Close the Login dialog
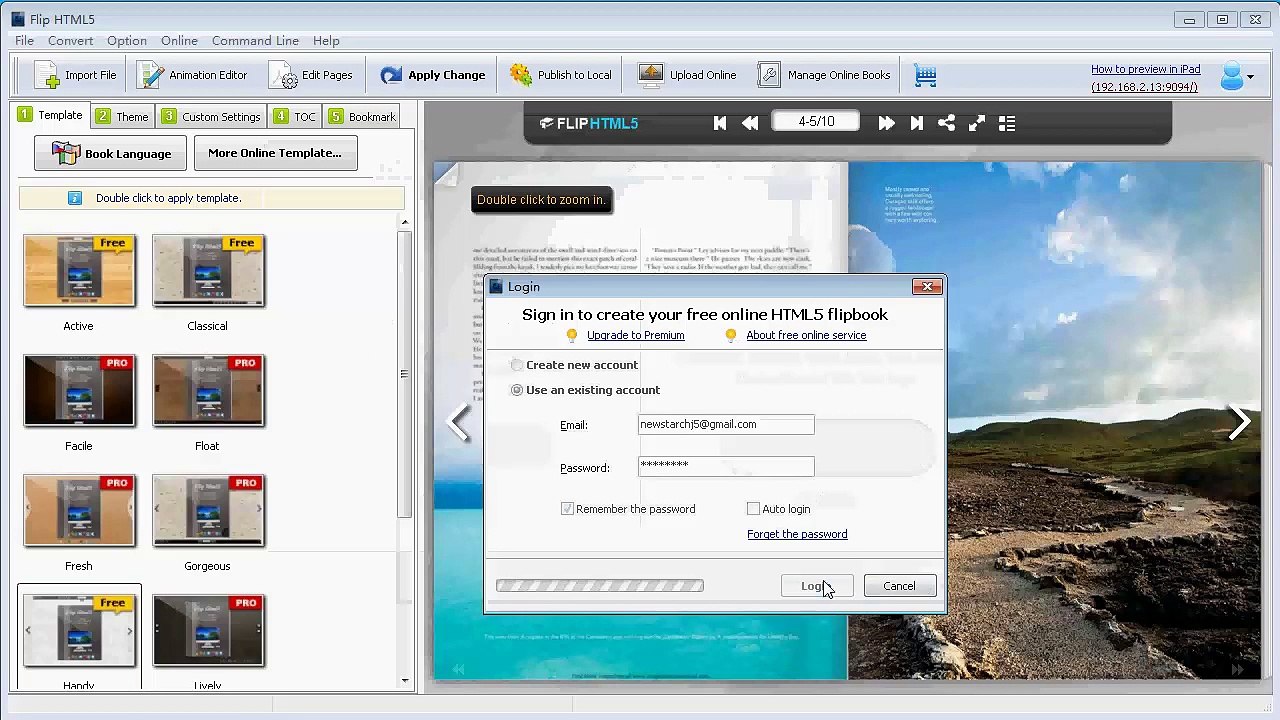 click(x=927, y=287)
